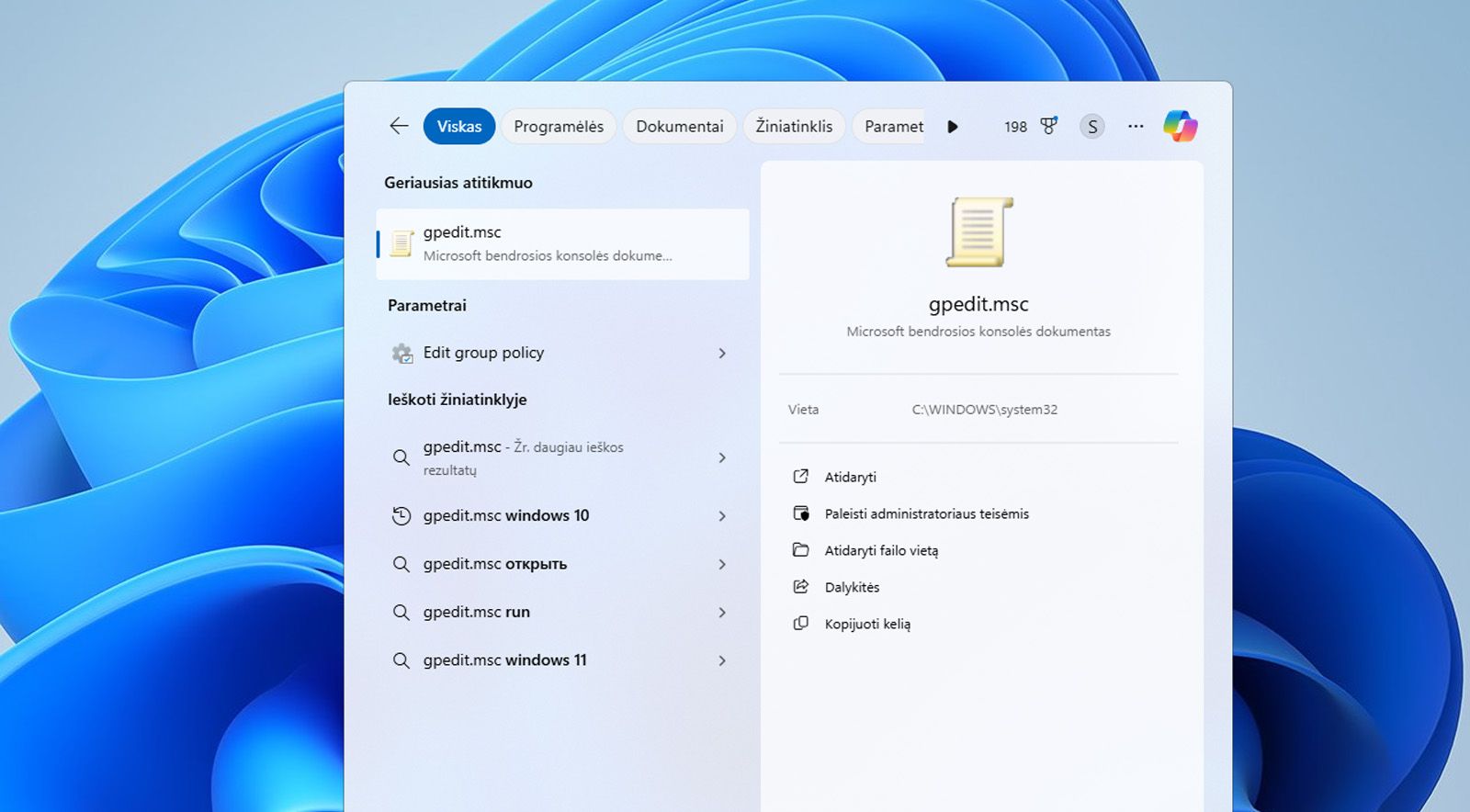Image resolution: width=1470 pixels, height=812 pixels.
Task: Expand the gpedit.msc run chevron
Action: pos(722,613)
